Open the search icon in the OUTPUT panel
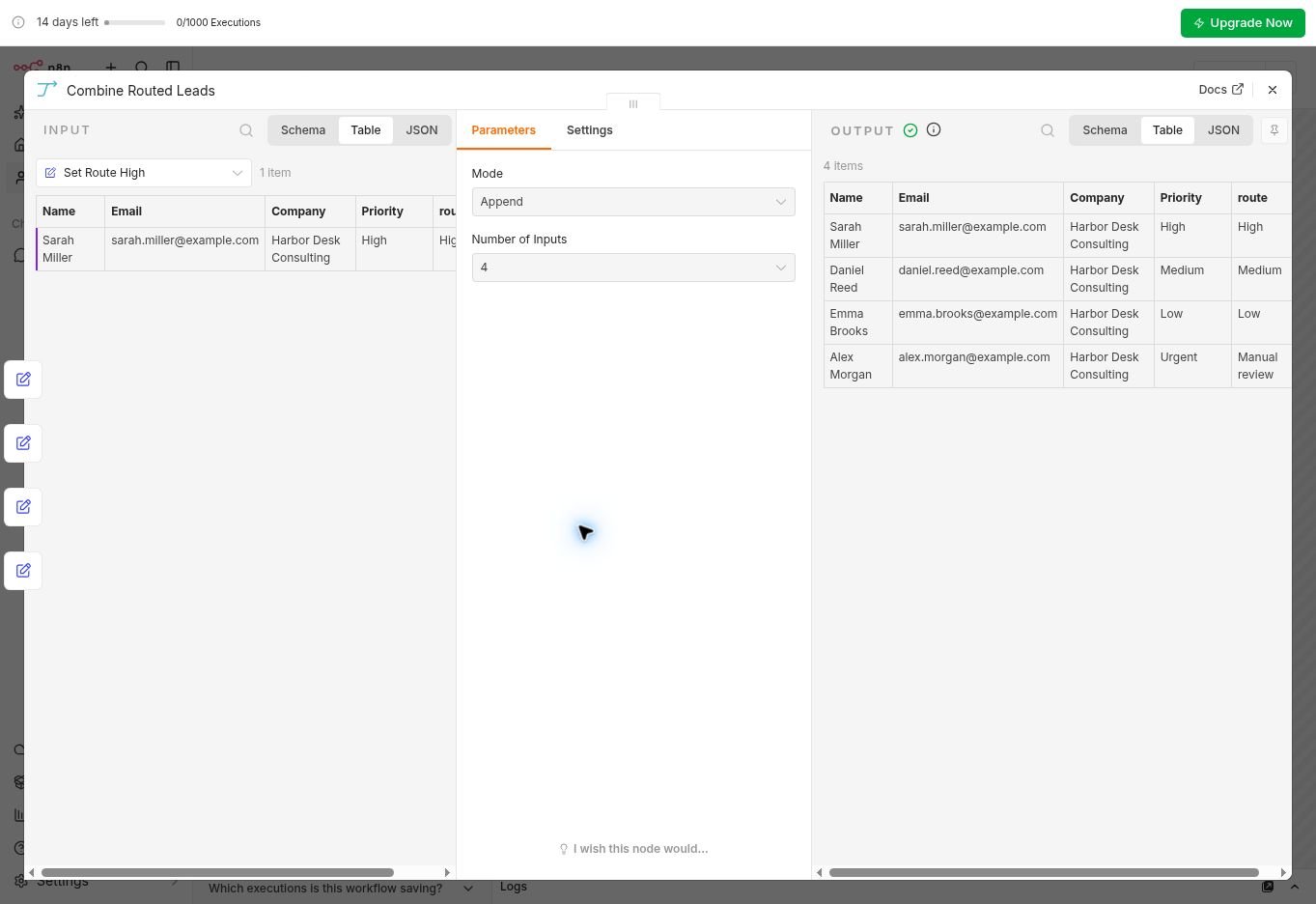 click(1048, 130)
